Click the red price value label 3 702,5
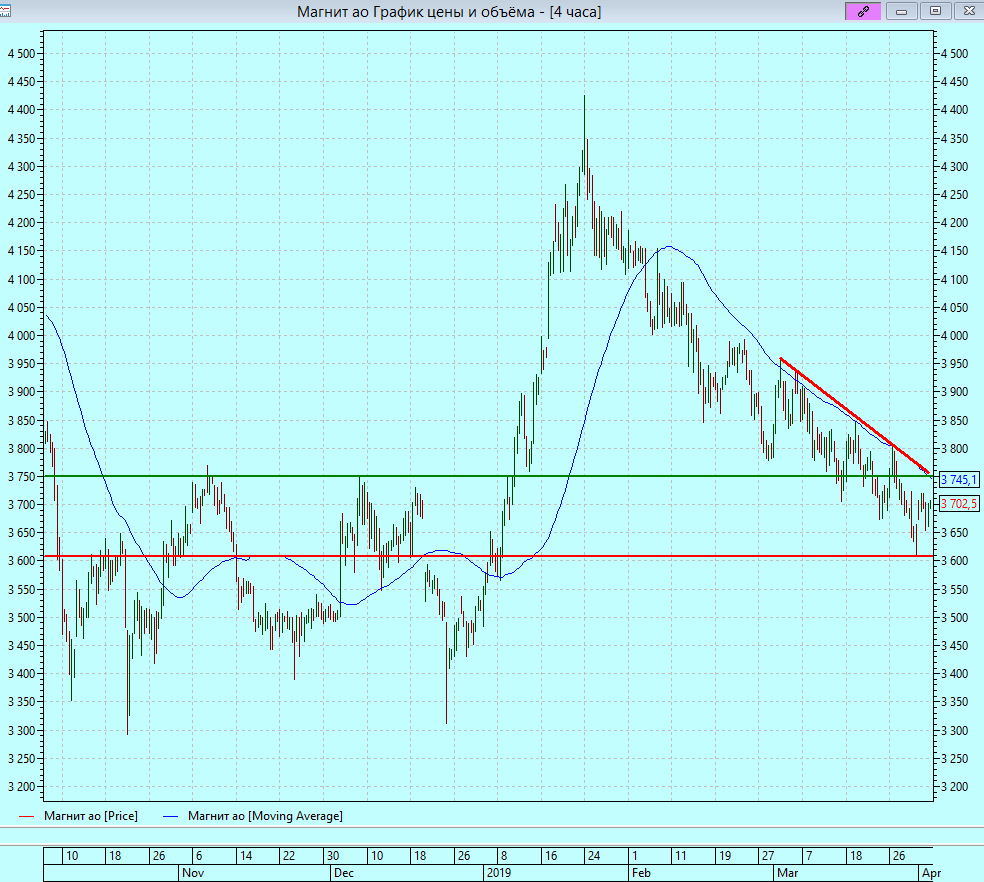Viewport: 984px width, 882px height. point(959,503)
